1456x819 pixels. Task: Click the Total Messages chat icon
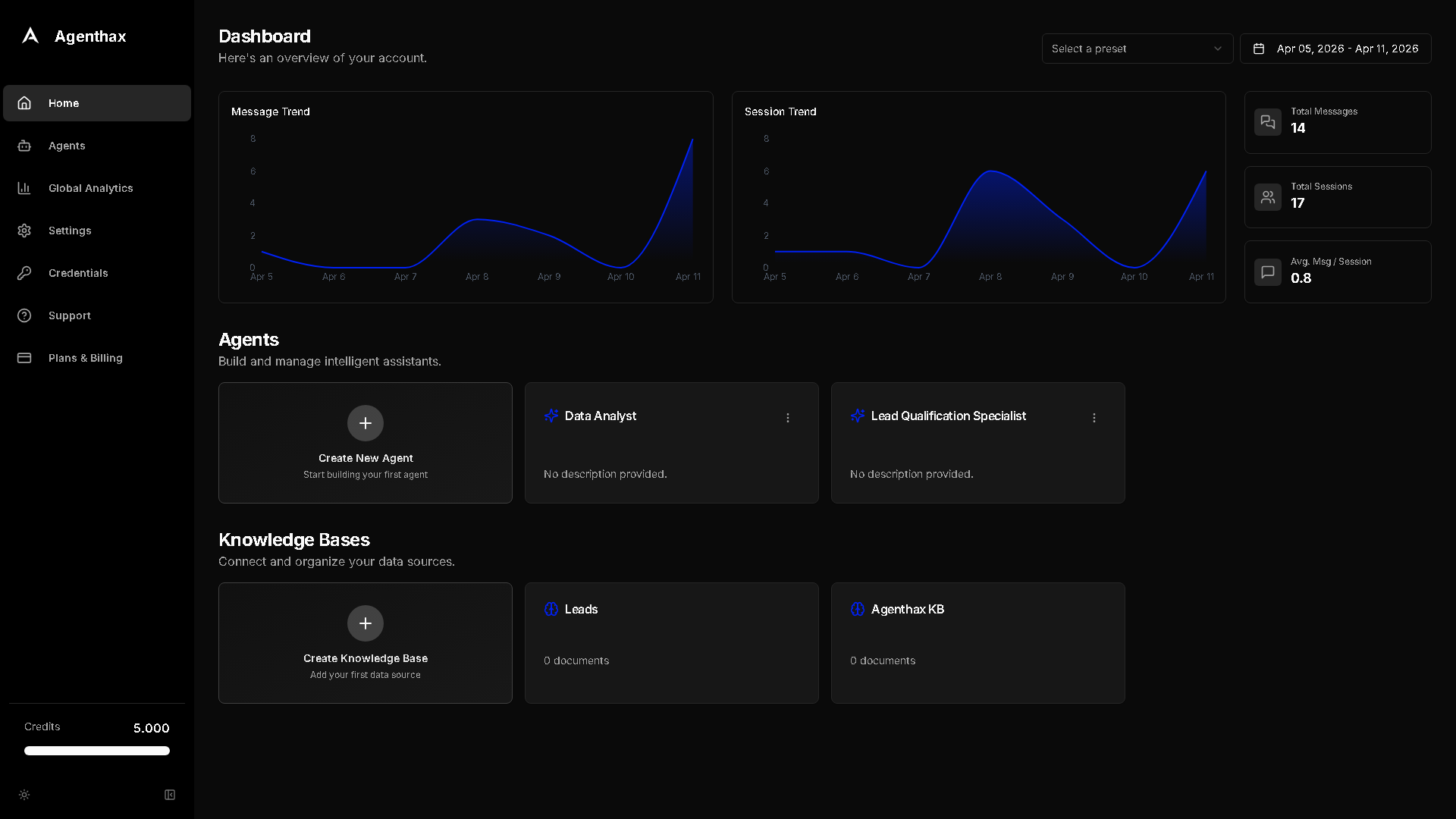point(1268,122)
